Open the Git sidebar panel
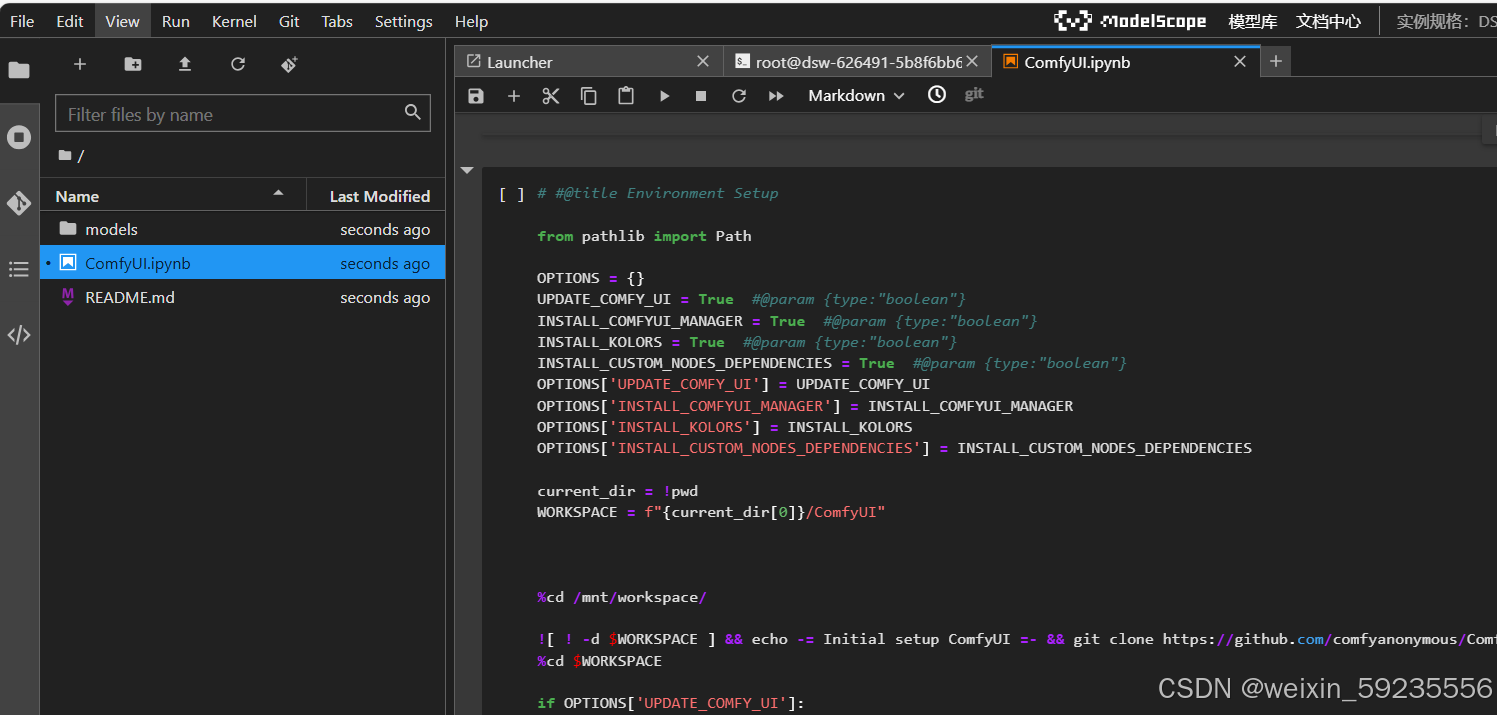The image size is (1497, 715). [x=19, y=203]
